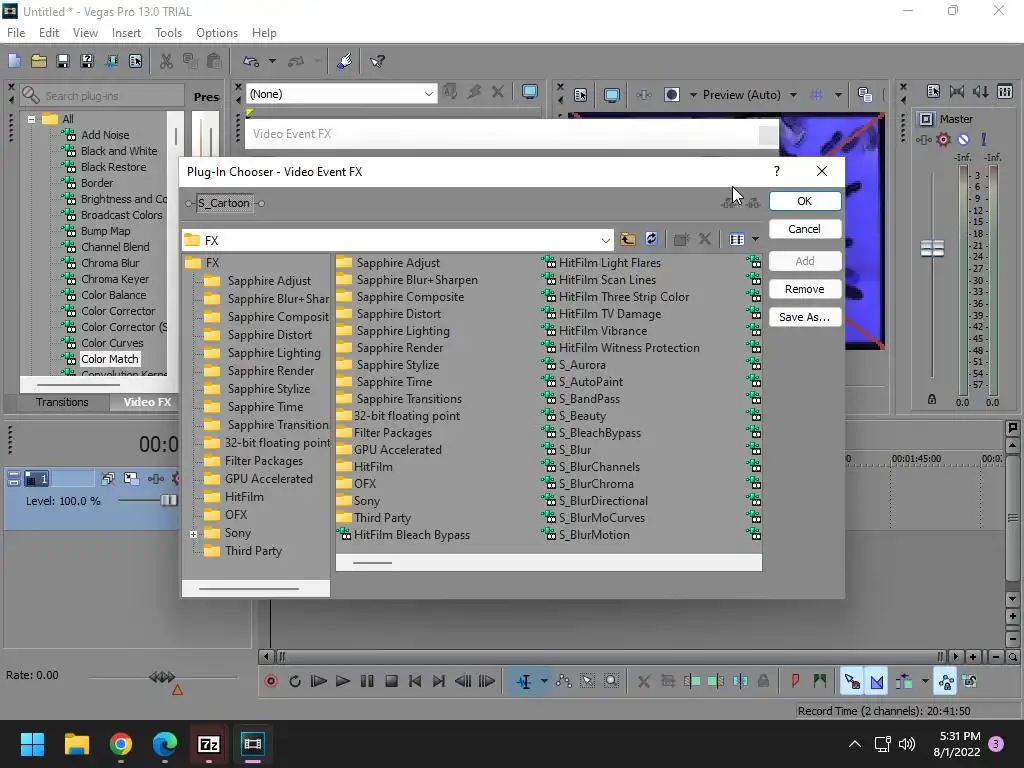Select S_Aurora plug-in in list
Screen dimensions: 1024x768
pyautogui.click(x=582, y=365)
